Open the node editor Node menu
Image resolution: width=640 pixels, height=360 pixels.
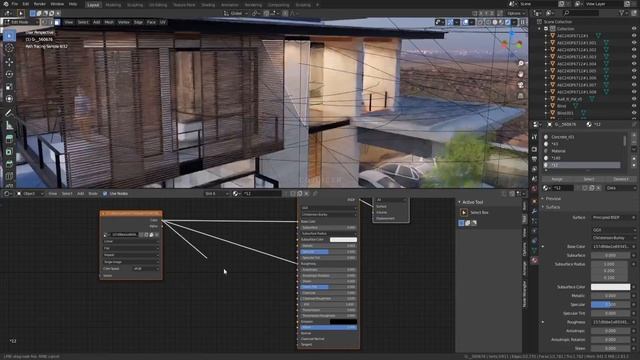coord(93,193)
